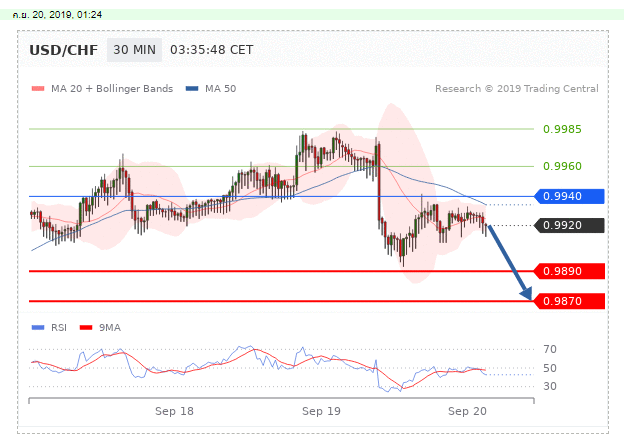This screenshot has width=624, height=445.
Task: Click the USD/CHF pair title
Action: (x=63, y=50)
